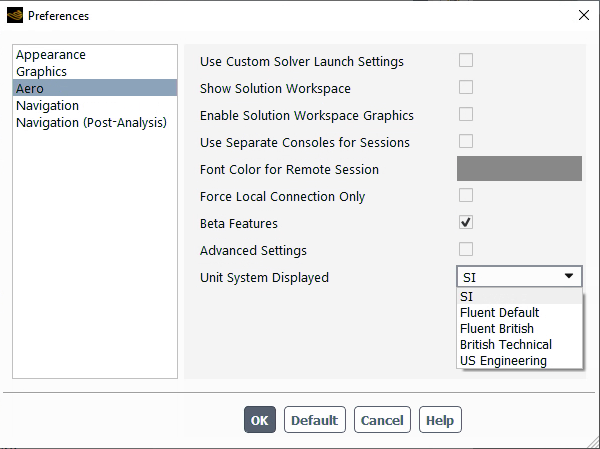Open Font Color for Remote Session swatch
The image size is (600, 449).
(x=519, y=169)
